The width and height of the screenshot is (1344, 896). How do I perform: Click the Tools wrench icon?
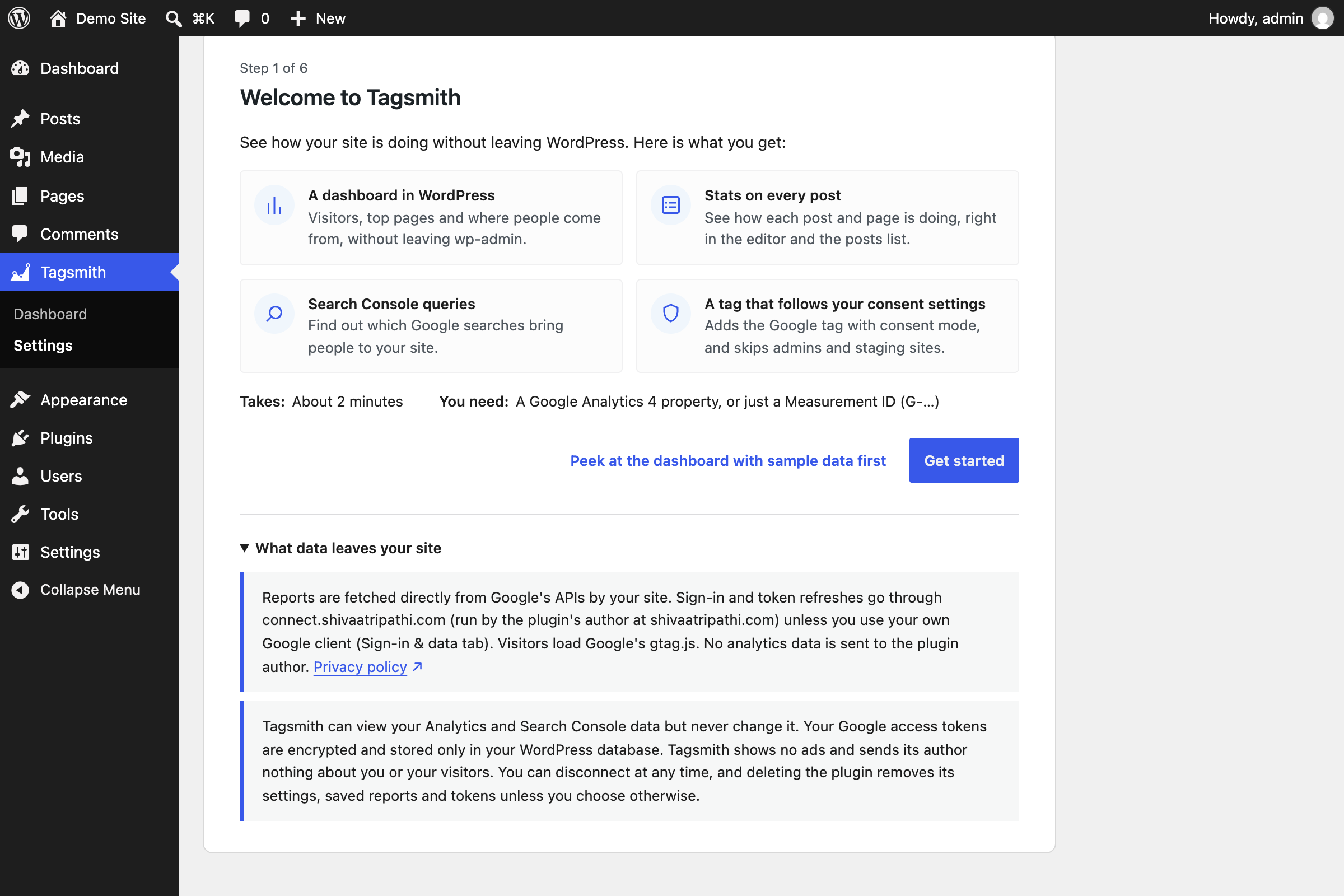[20, 514]
